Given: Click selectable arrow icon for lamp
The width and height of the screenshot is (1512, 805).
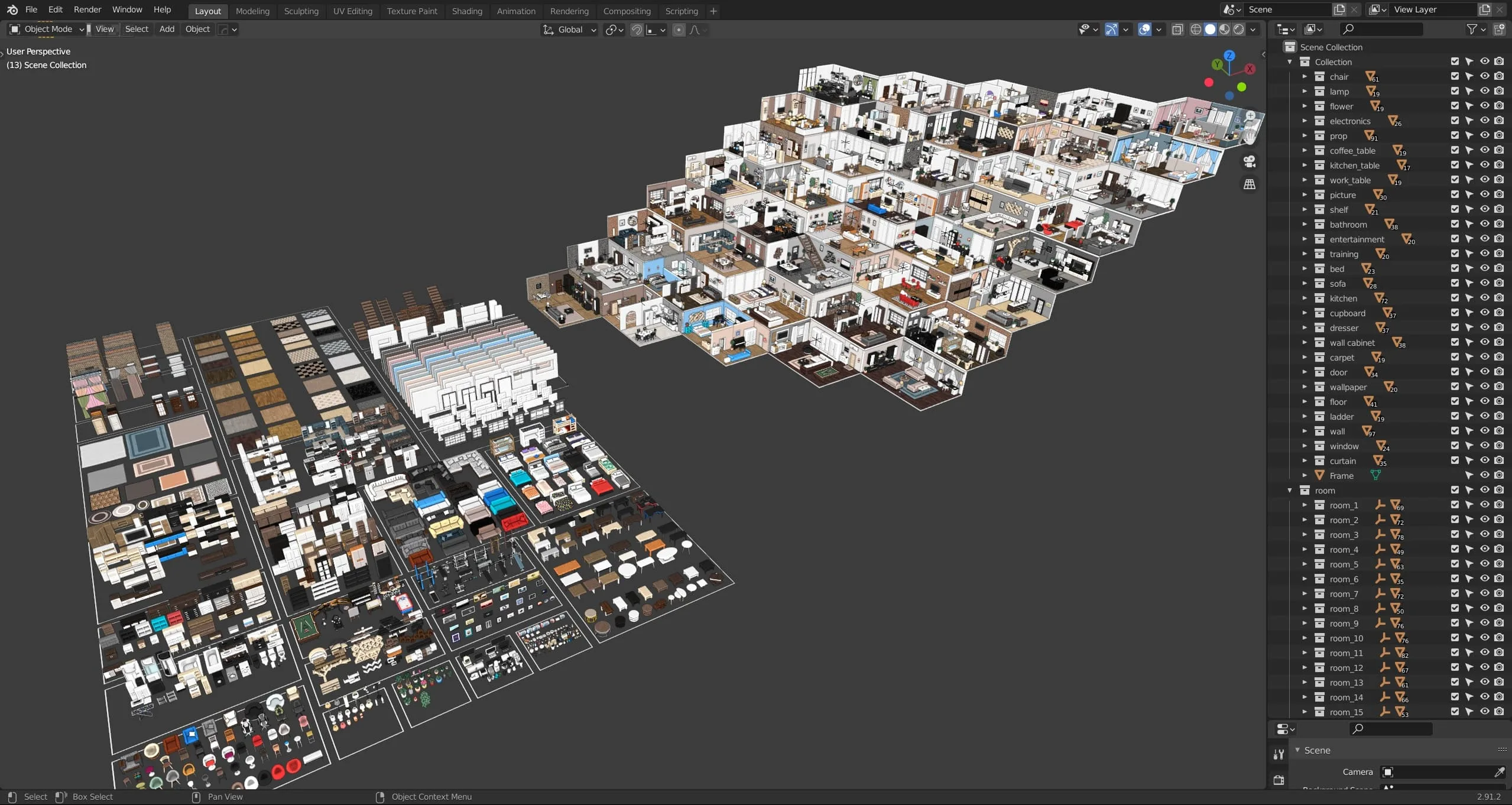Looking at the screenshot, I should [x=1469, y=91].
